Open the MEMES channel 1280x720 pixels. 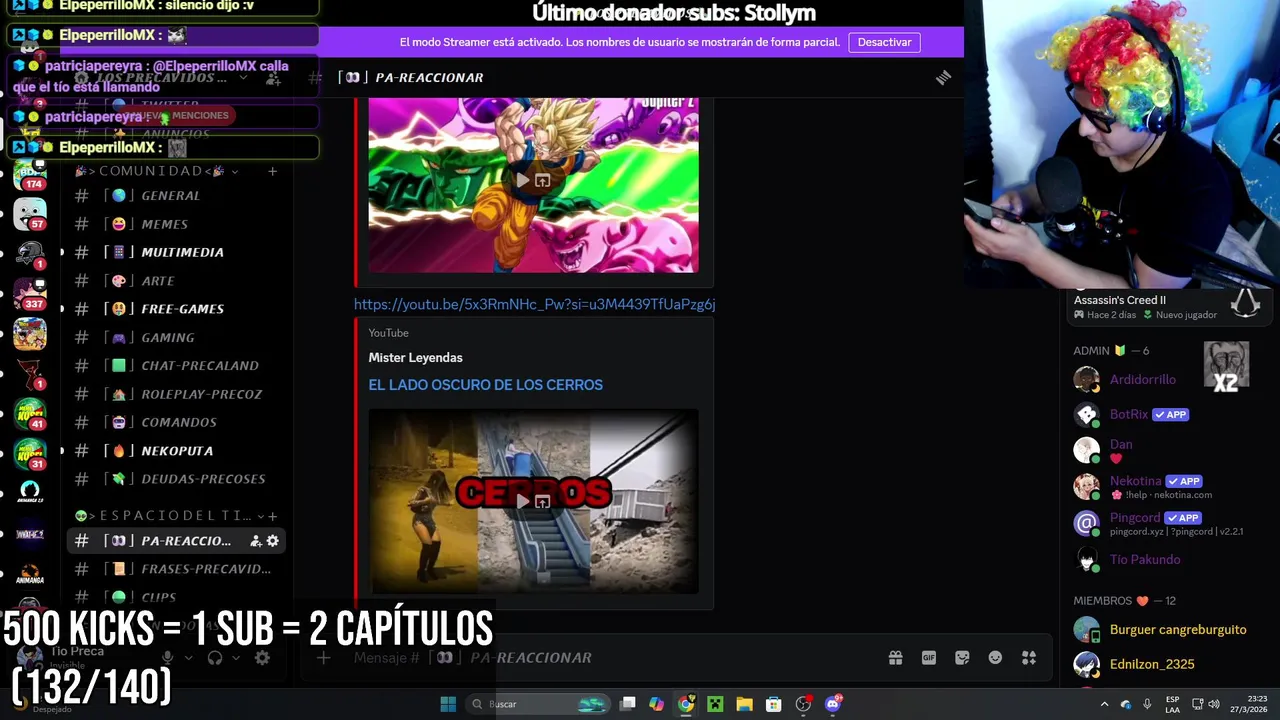point(177,224)
